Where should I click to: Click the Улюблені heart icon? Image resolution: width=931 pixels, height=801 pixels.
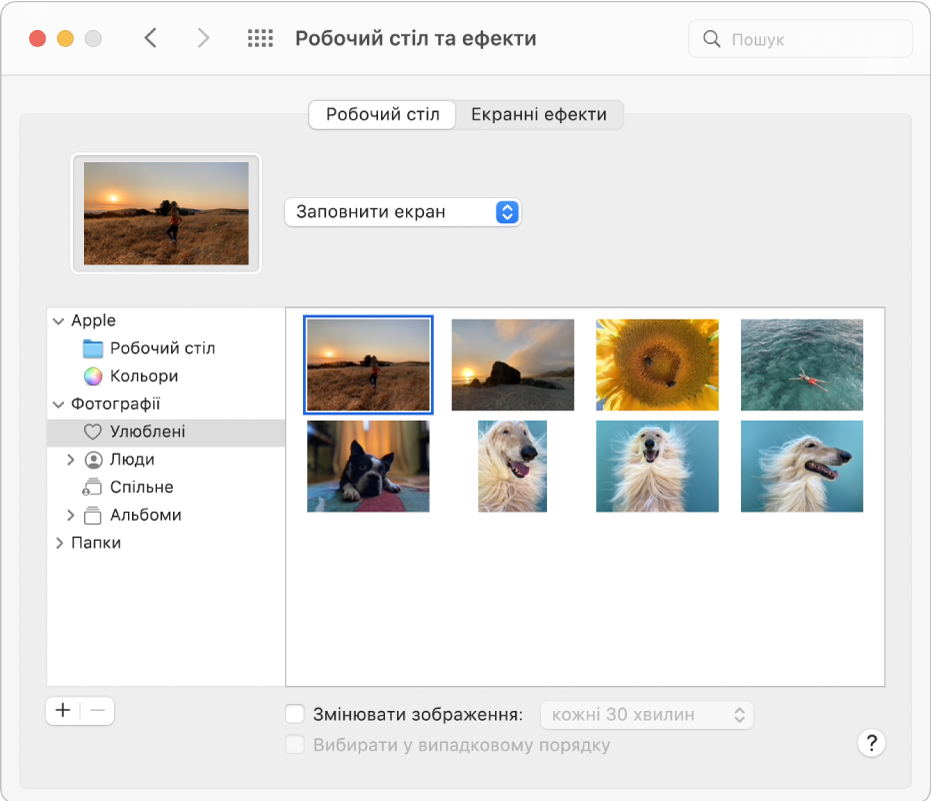pos(93,432)
